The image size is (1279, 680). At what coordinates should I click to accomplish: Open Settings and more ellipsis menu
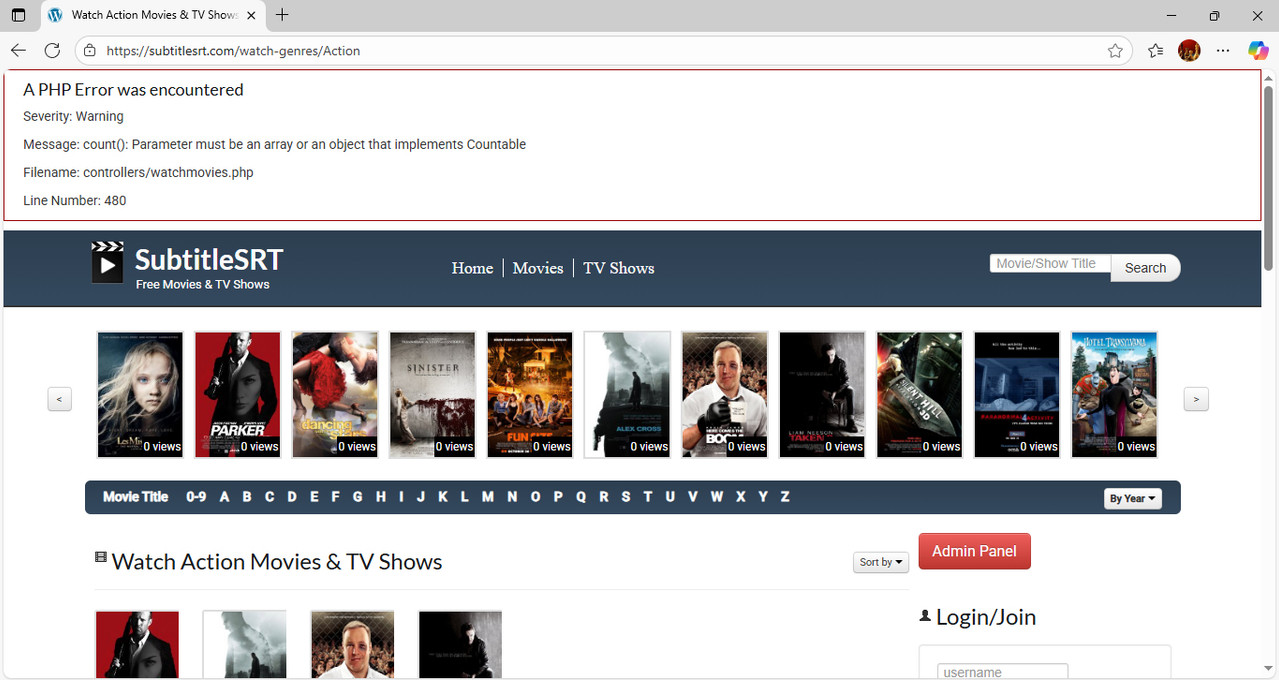click(x=1223, y=51)
